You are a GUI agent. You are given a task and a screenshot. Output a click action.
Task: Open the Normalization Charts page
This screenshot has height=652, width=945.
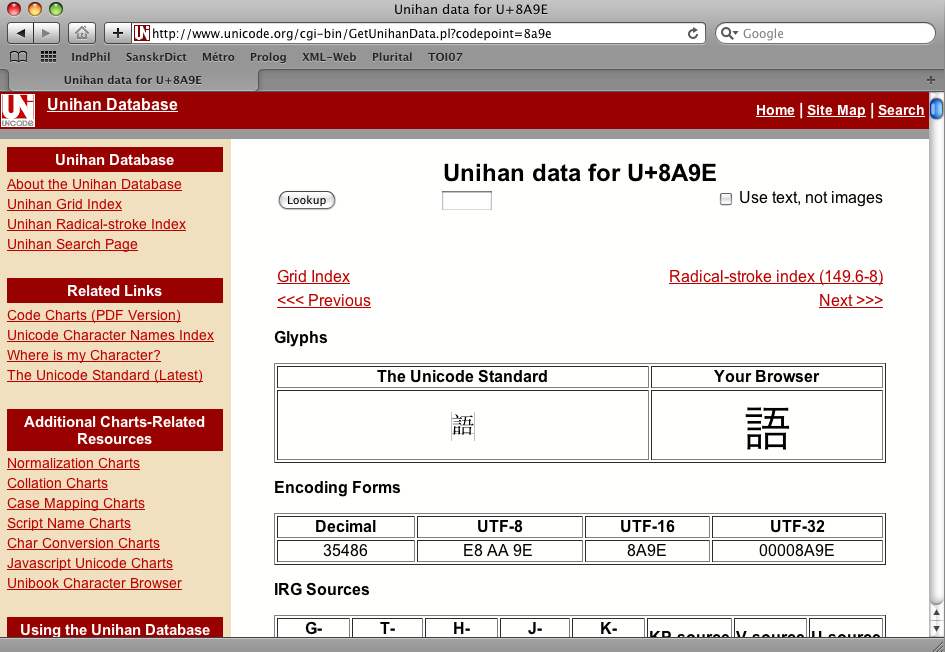coord(72,463)
